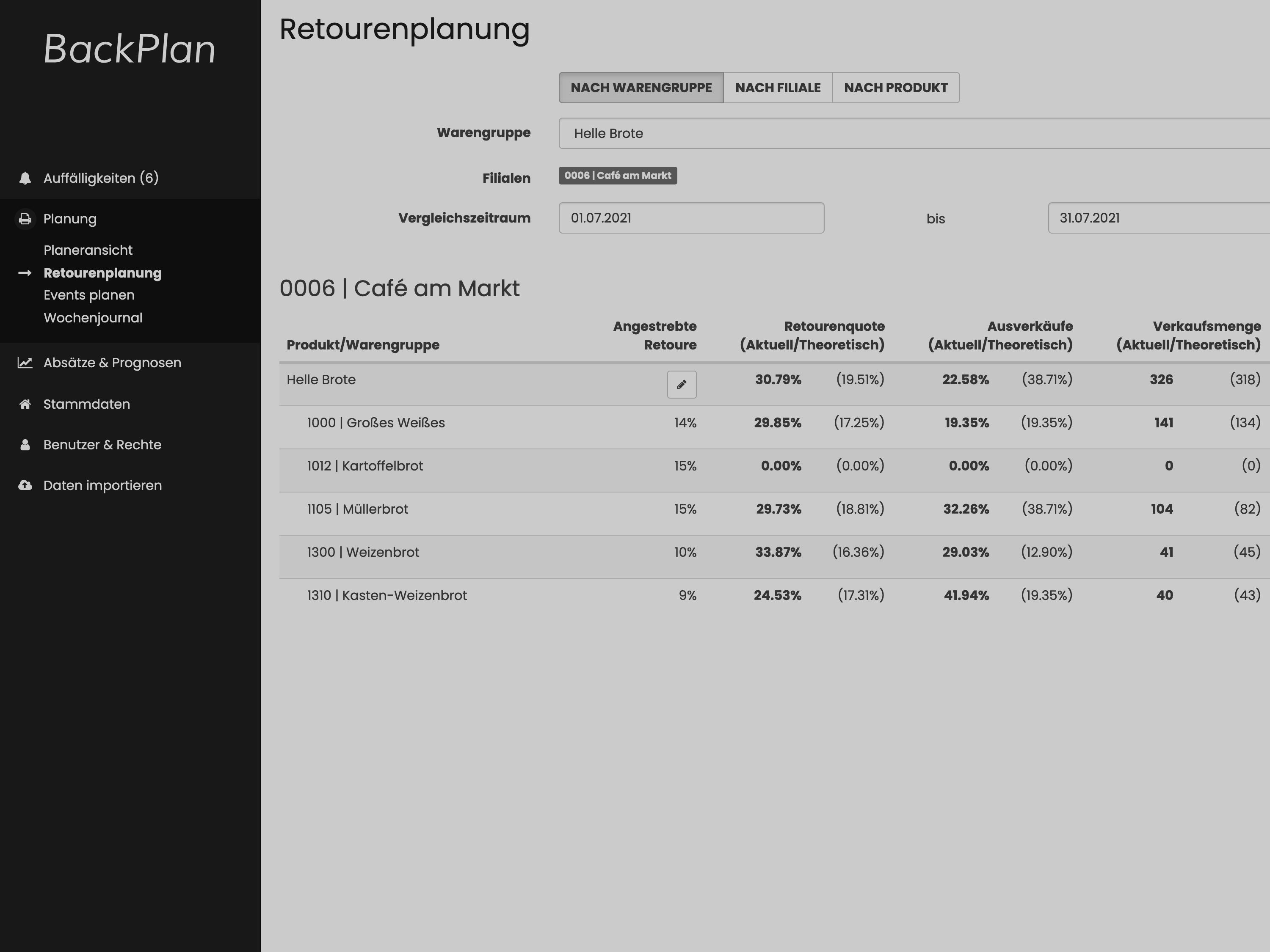Image resolution: width=1270 pixels, height=952 pixels.
Task: Open the end date field 31.07.2021
Action: tap(1158, 218)
